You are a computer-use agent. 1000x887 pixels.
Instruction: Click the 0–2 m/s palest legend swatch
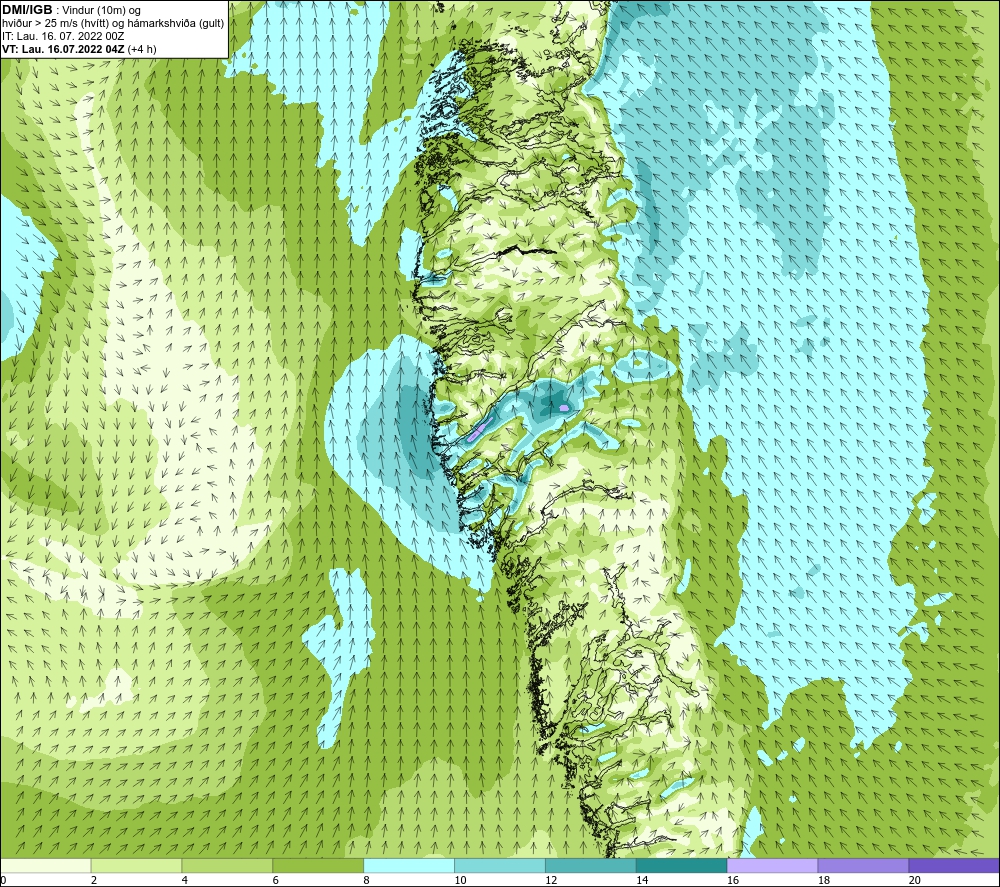46,865
